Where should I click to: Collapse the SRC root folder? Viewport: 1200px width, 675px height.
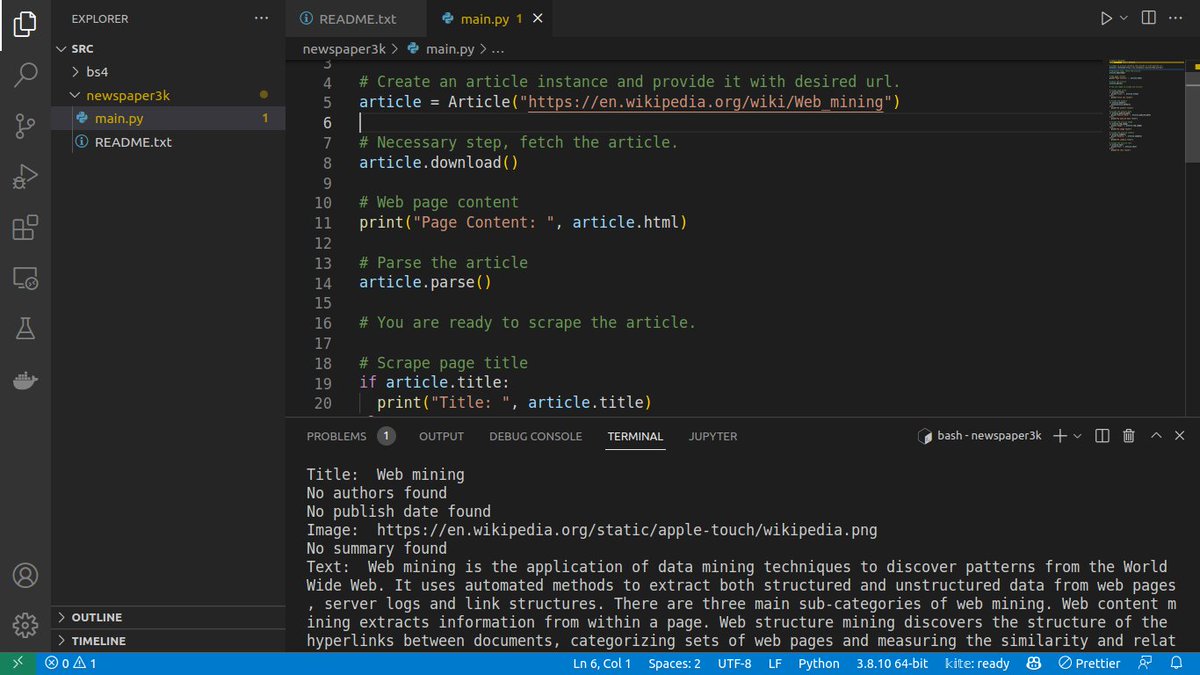(168, 49)
